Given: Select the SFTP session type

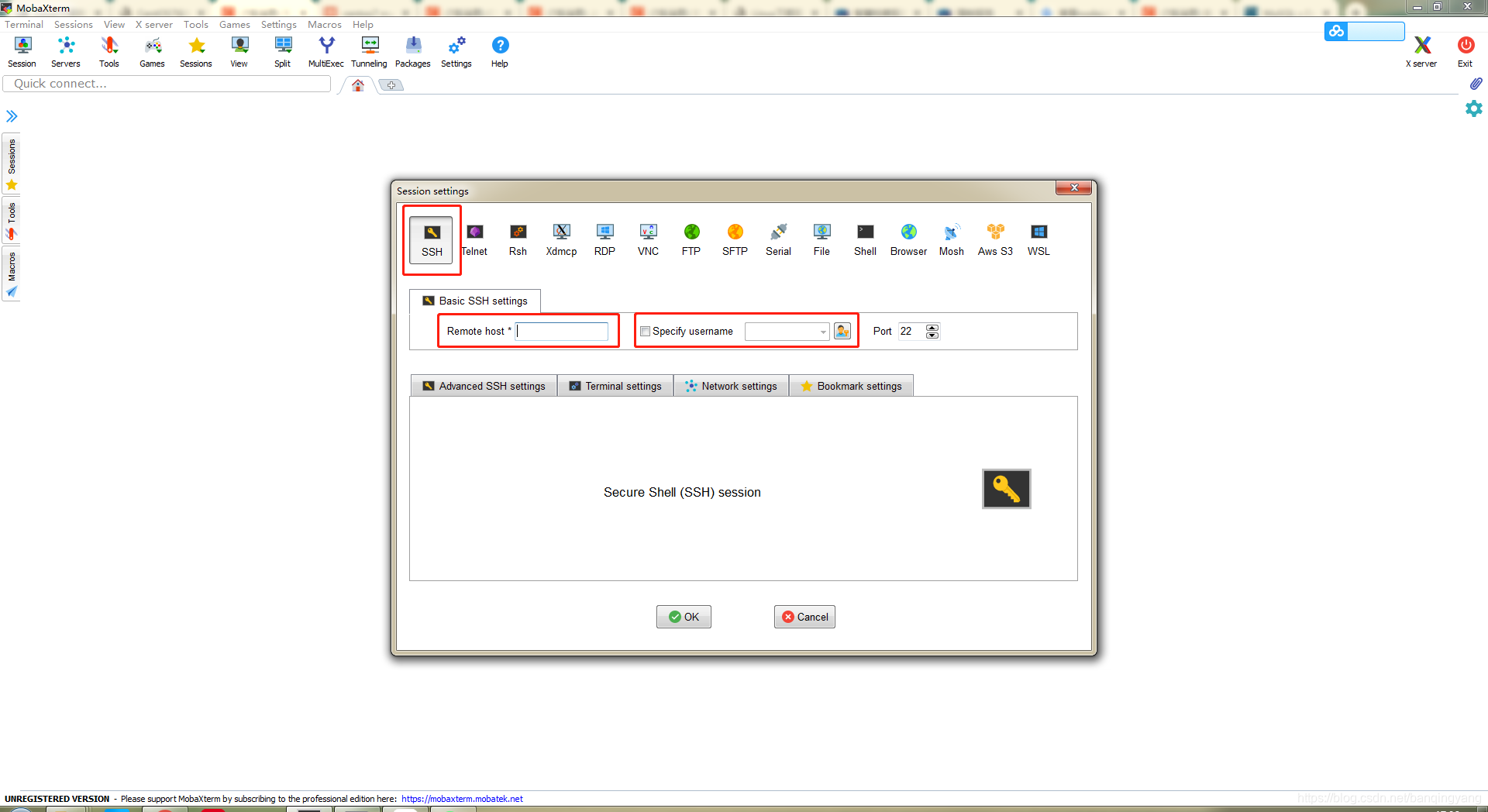Looking at the screenshot, I should 735,240.
